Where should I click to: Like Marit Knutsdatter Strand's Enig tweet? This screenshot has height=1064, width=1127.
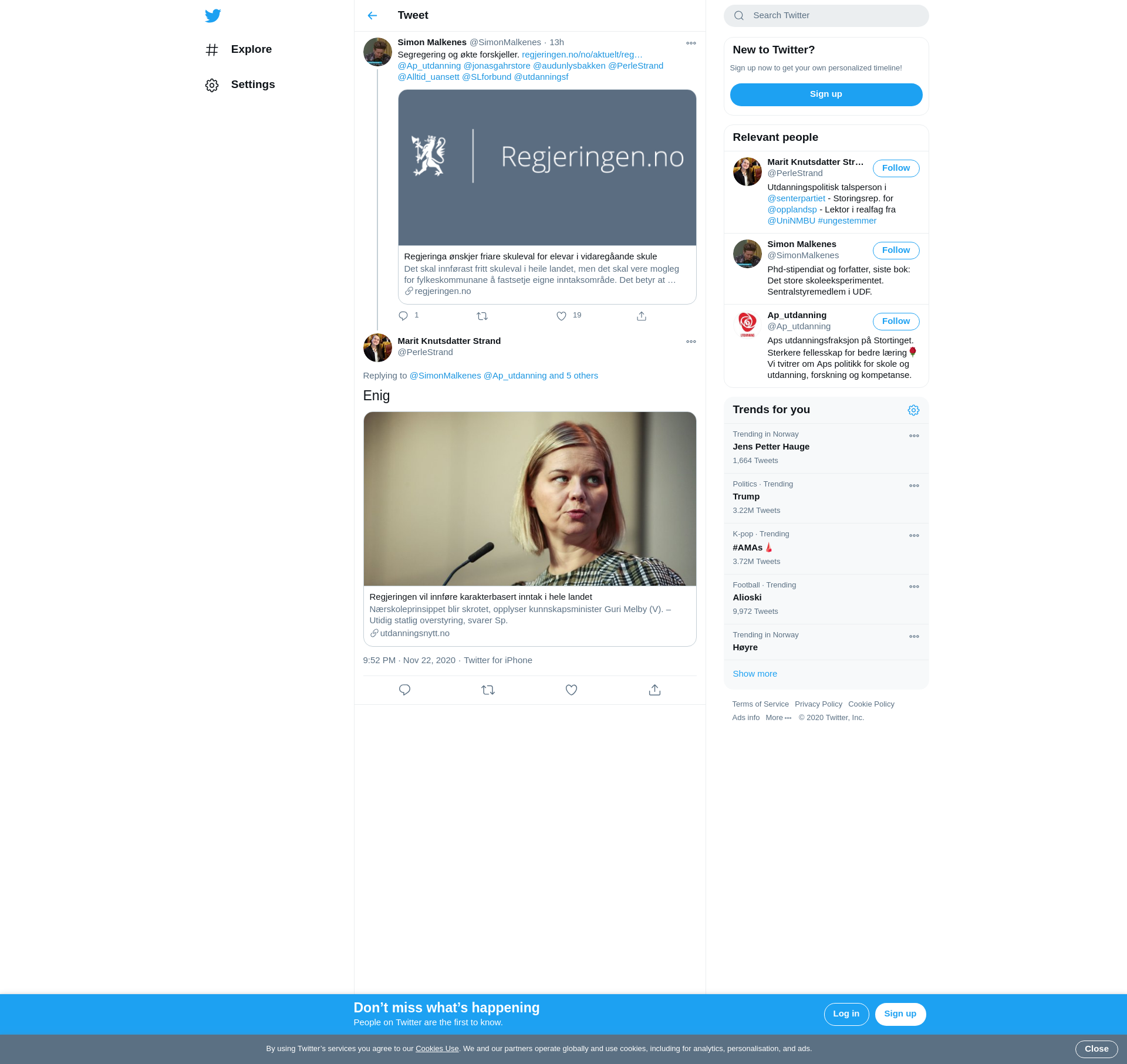point(571,690)
